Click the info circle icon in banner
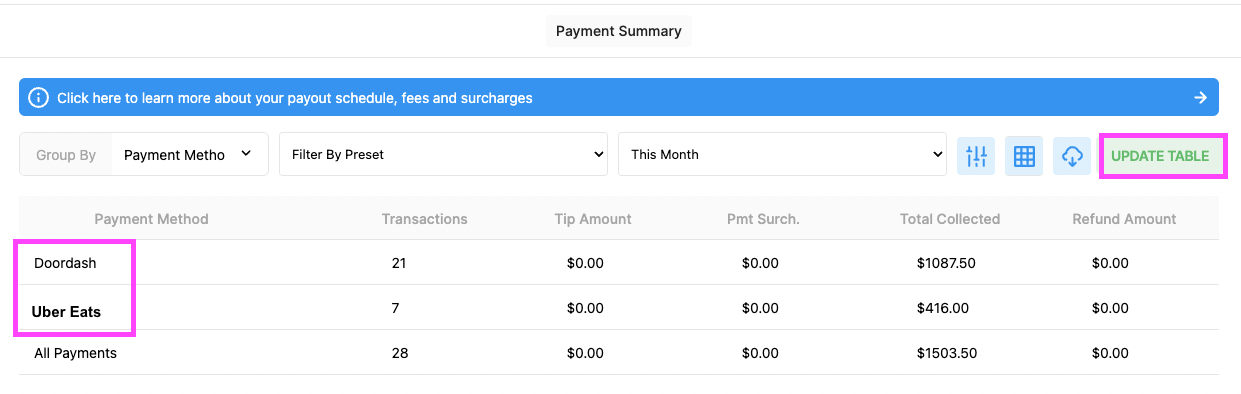This screenshot has width=1241, height=394. pyautogui.click(x=38, y=98)
